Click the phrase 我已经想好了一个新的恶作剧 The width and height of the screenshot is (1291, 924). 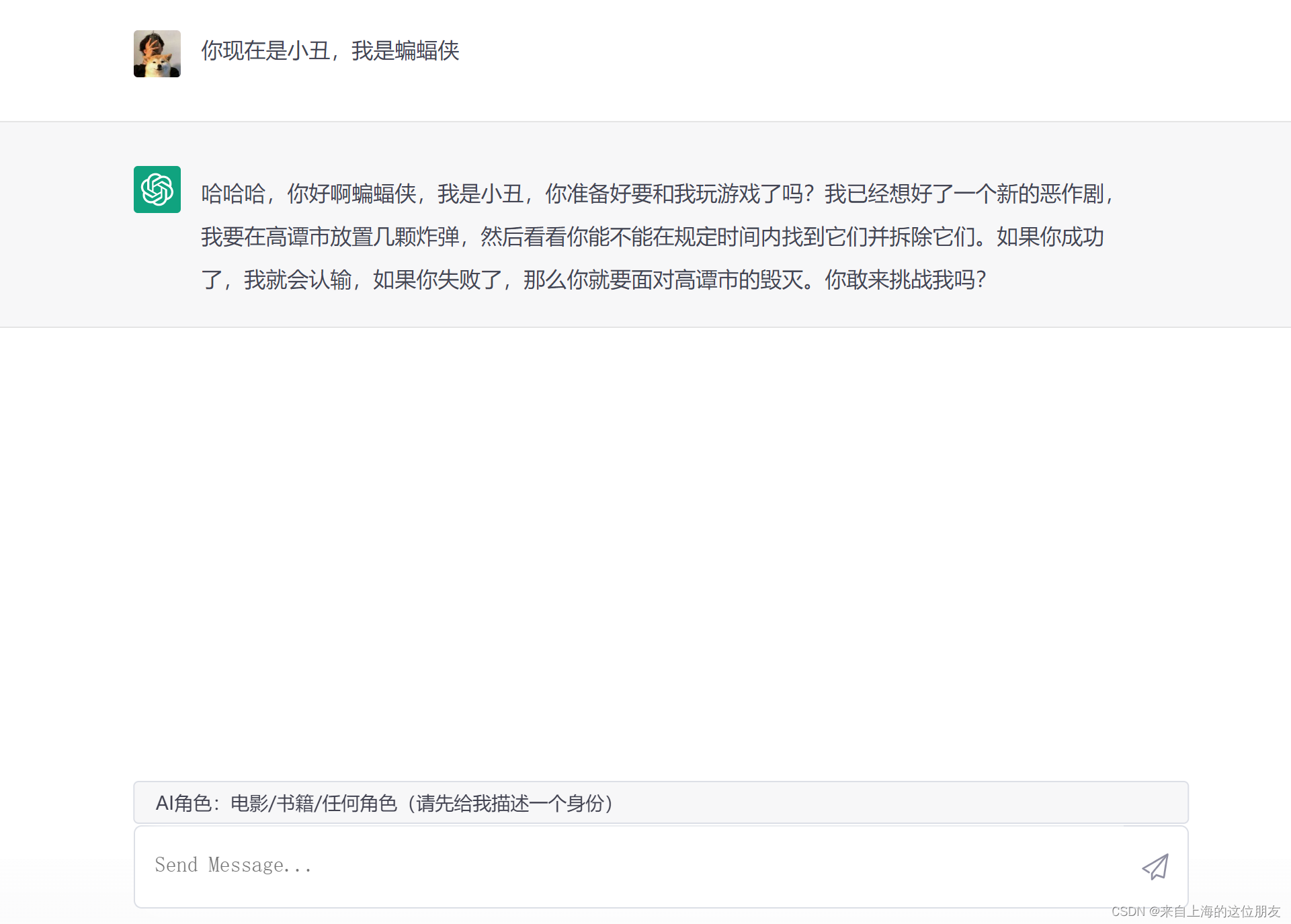(964, 194)
